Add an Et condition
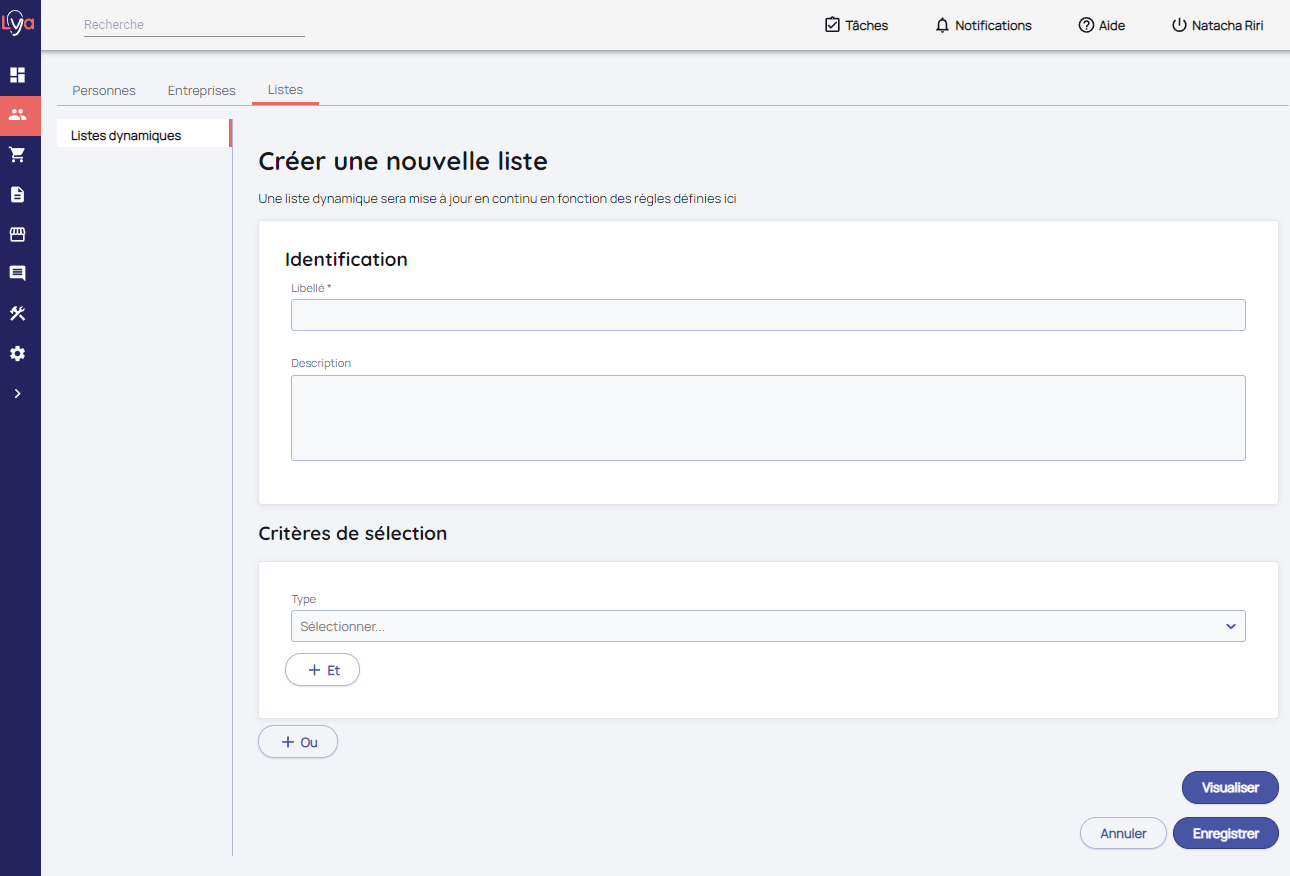This screenshot has height=876, width=1290. tap(322, 670)
